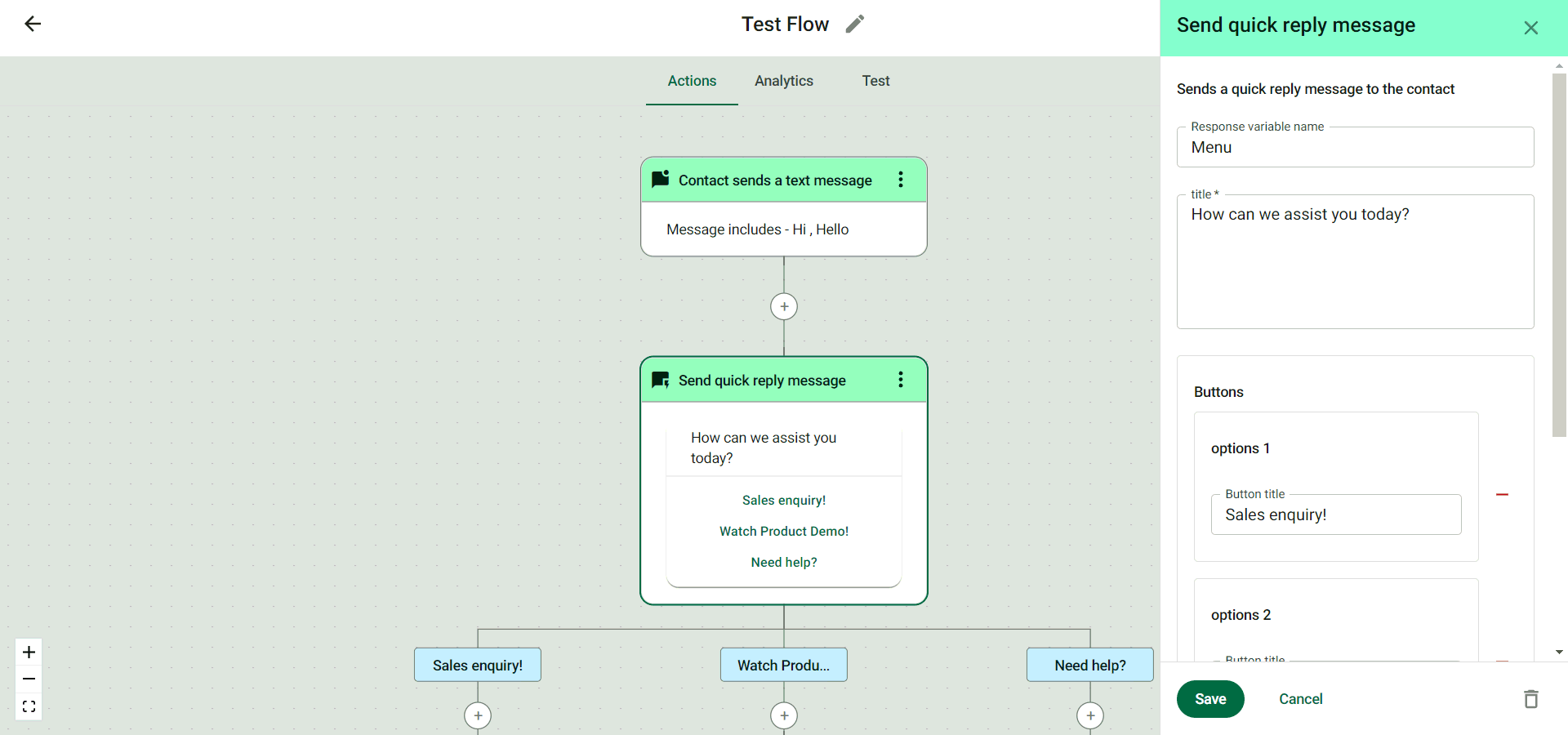Remove options 1 button with minus icon
Viewport: 1568px width, 735px height.
coord(1502,495)
